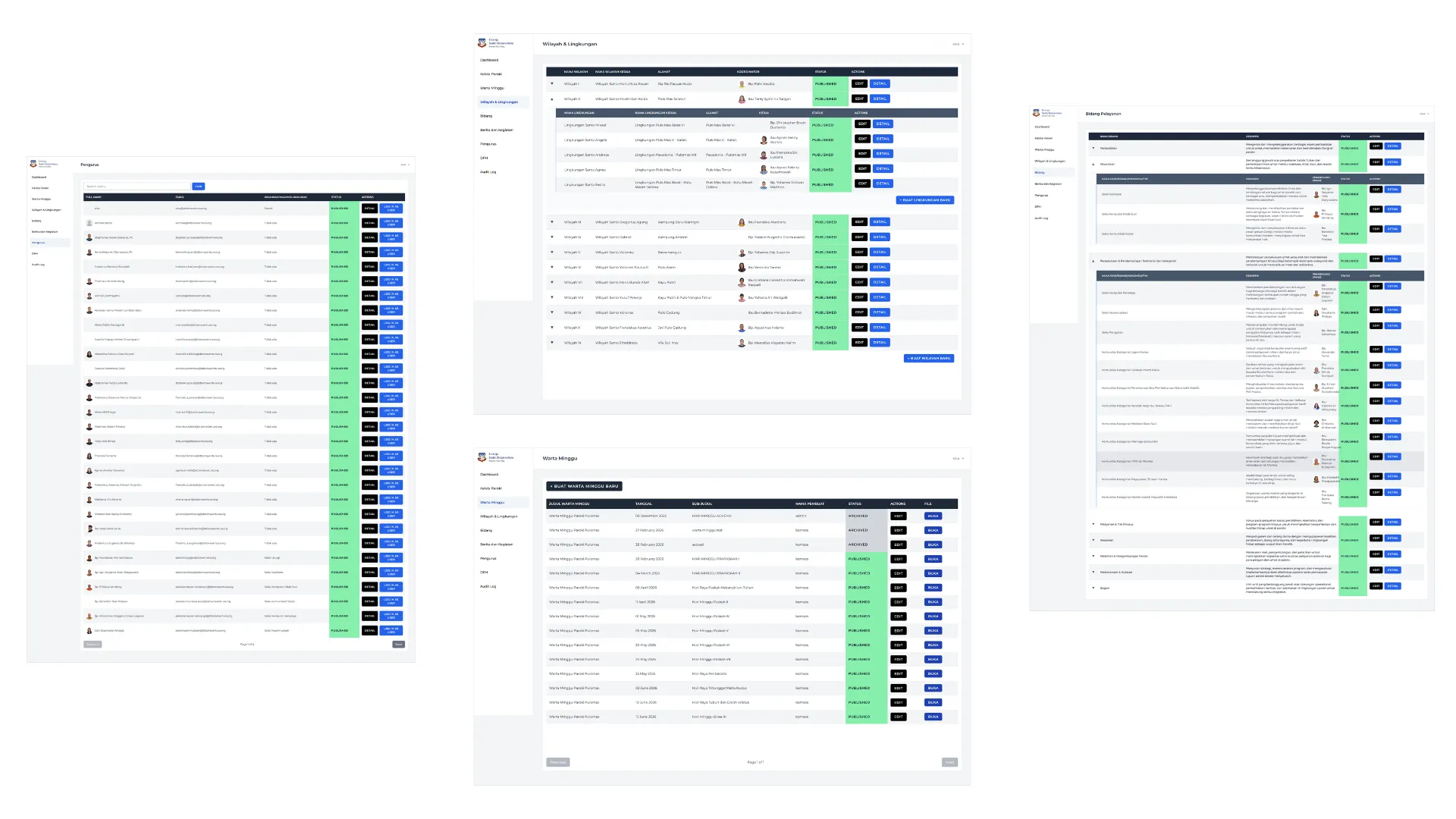
Task: Click Previous button in Pengurus window
Action: coord(93,645)
